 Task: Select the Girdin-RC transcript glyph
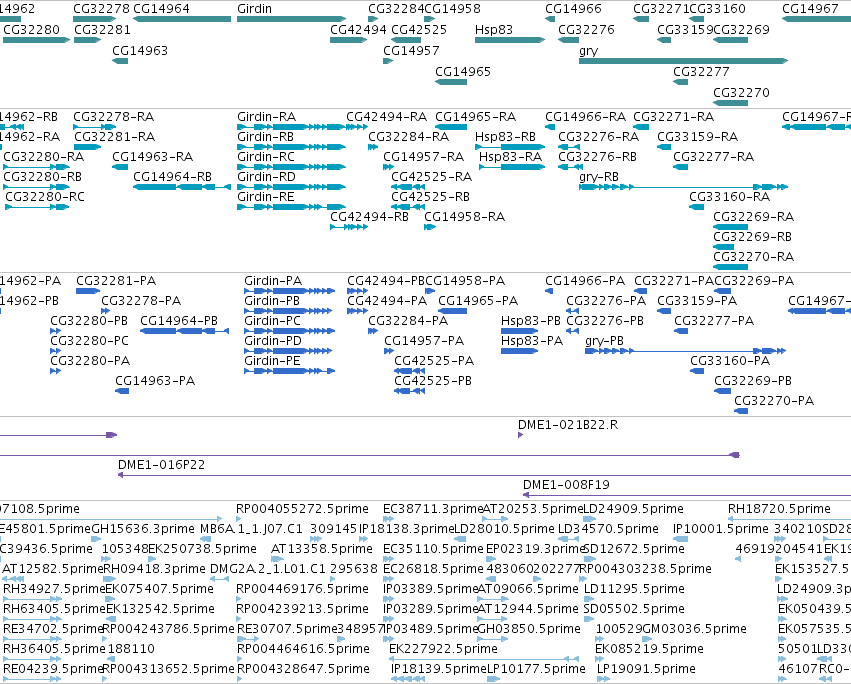[291, 167]
